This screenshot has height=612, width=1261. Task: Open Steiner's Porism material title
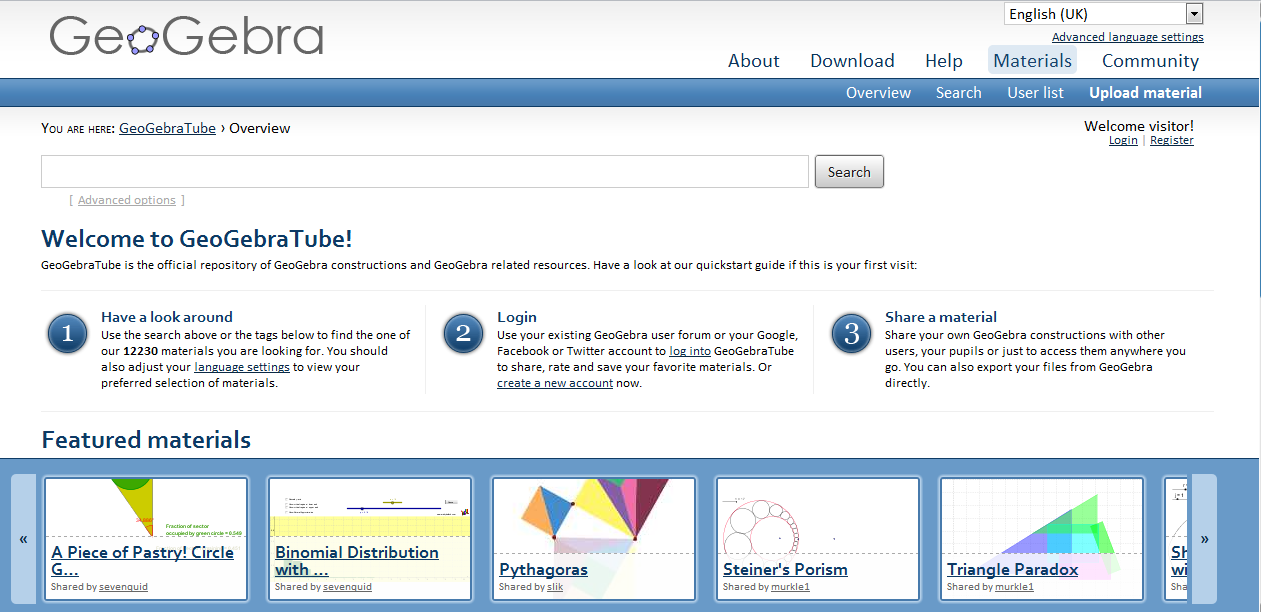click(785, 569)
